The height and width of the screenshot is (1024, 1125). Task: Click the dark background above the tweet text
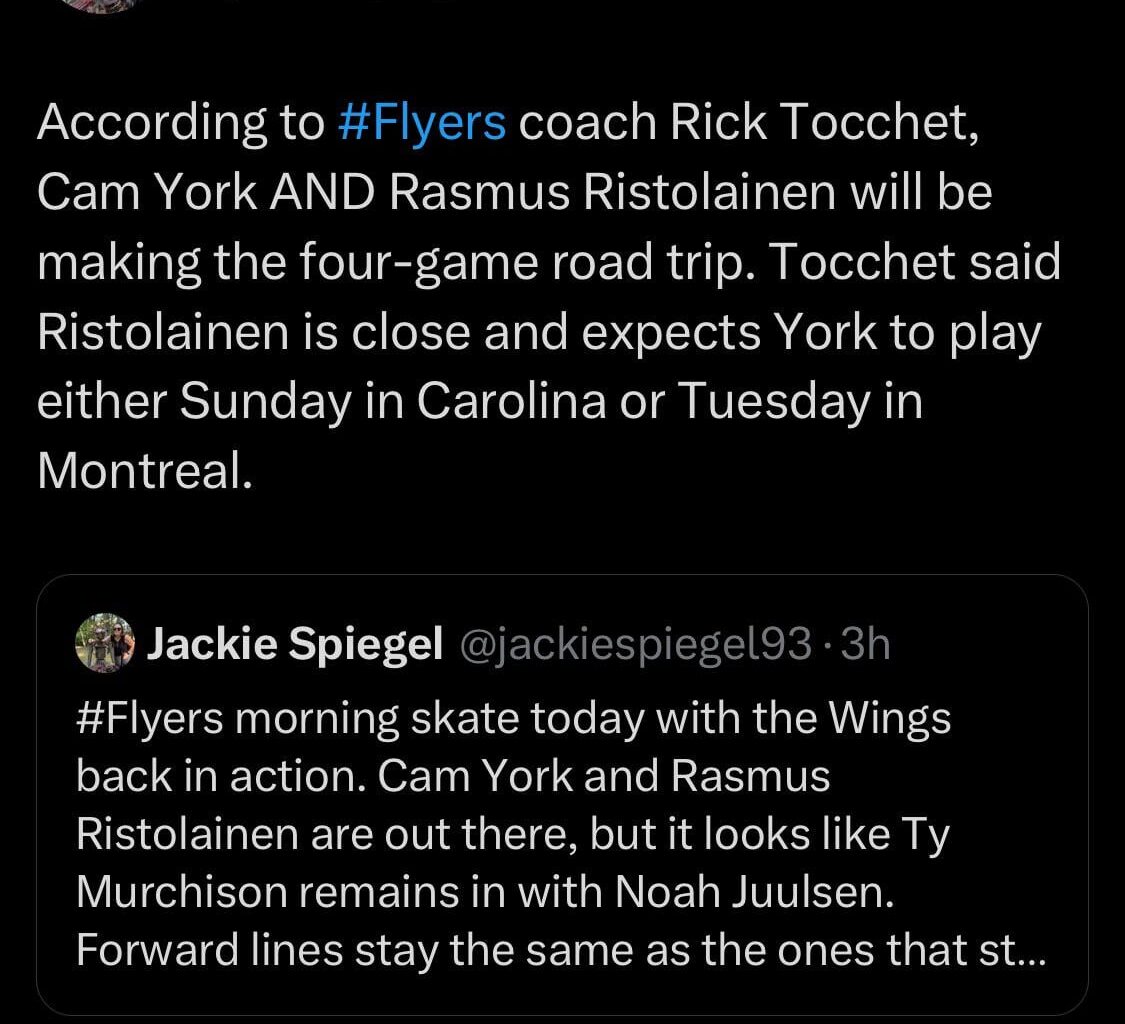560,55
